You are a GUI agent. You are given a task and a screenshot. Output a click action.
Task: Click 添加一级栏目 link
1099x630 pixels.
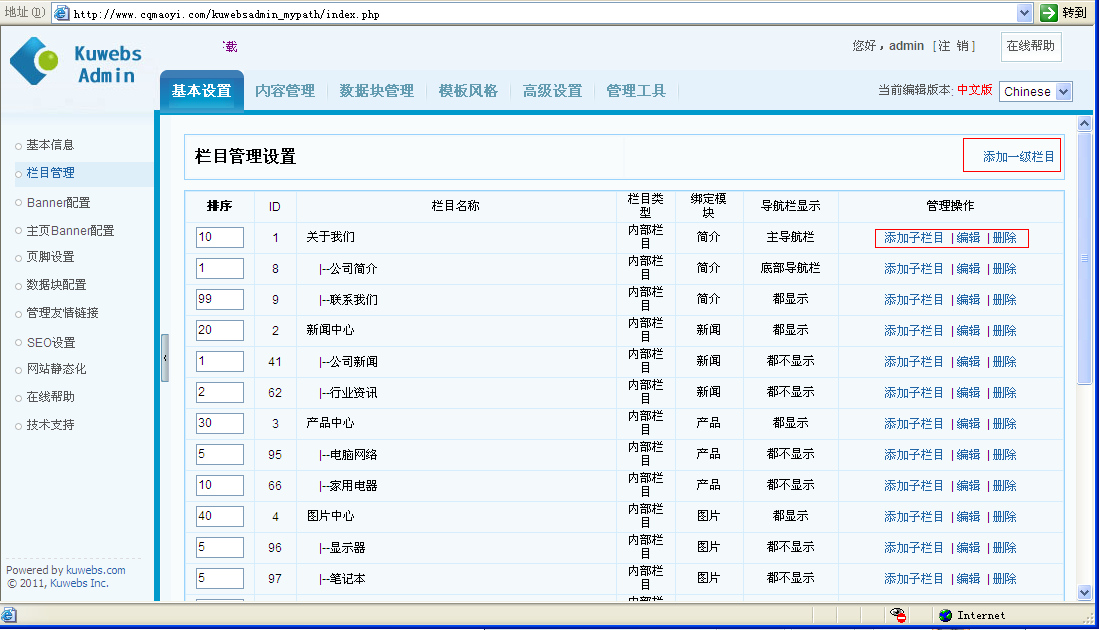pyautogui.click(x=1018, y=156)
